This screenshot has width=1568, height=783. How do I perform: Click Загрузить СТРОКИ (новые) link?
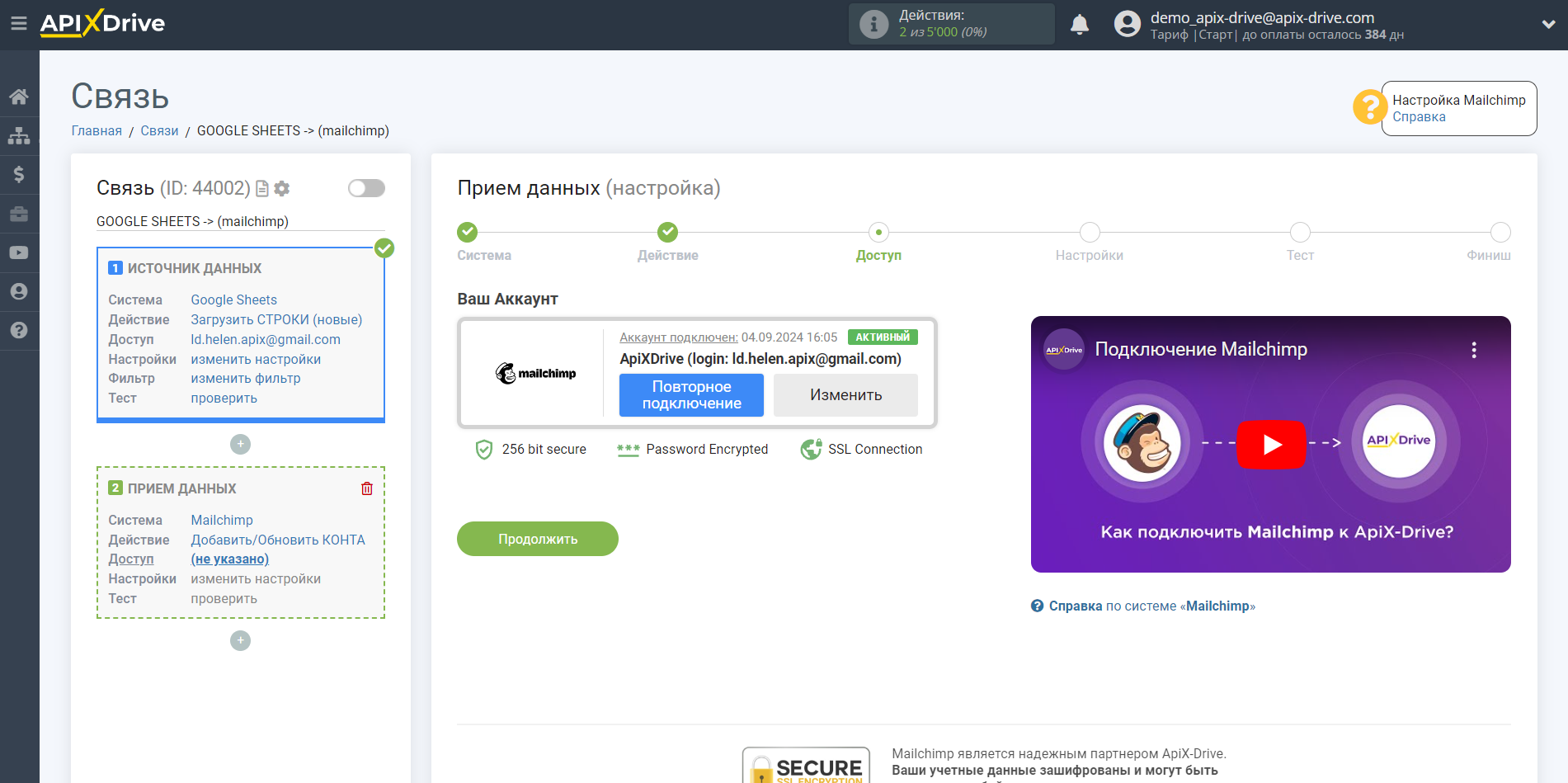276,319
